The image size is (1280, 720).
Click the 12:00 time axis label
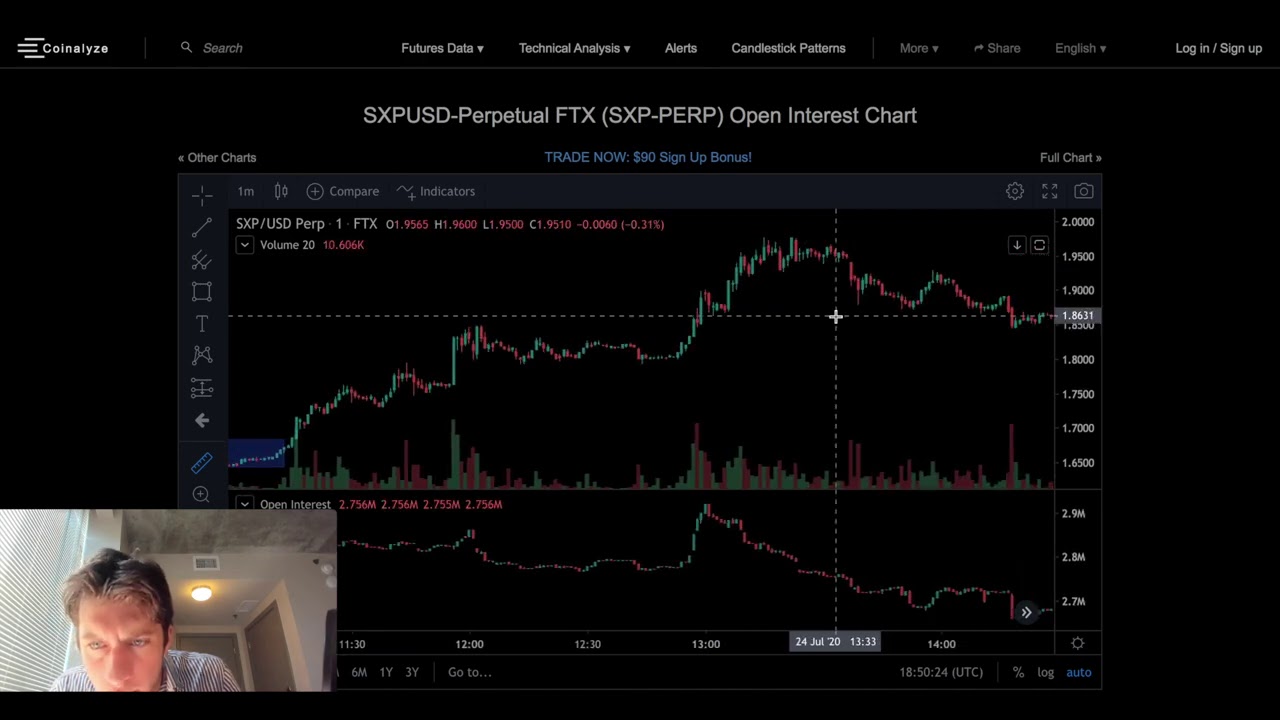469,644
